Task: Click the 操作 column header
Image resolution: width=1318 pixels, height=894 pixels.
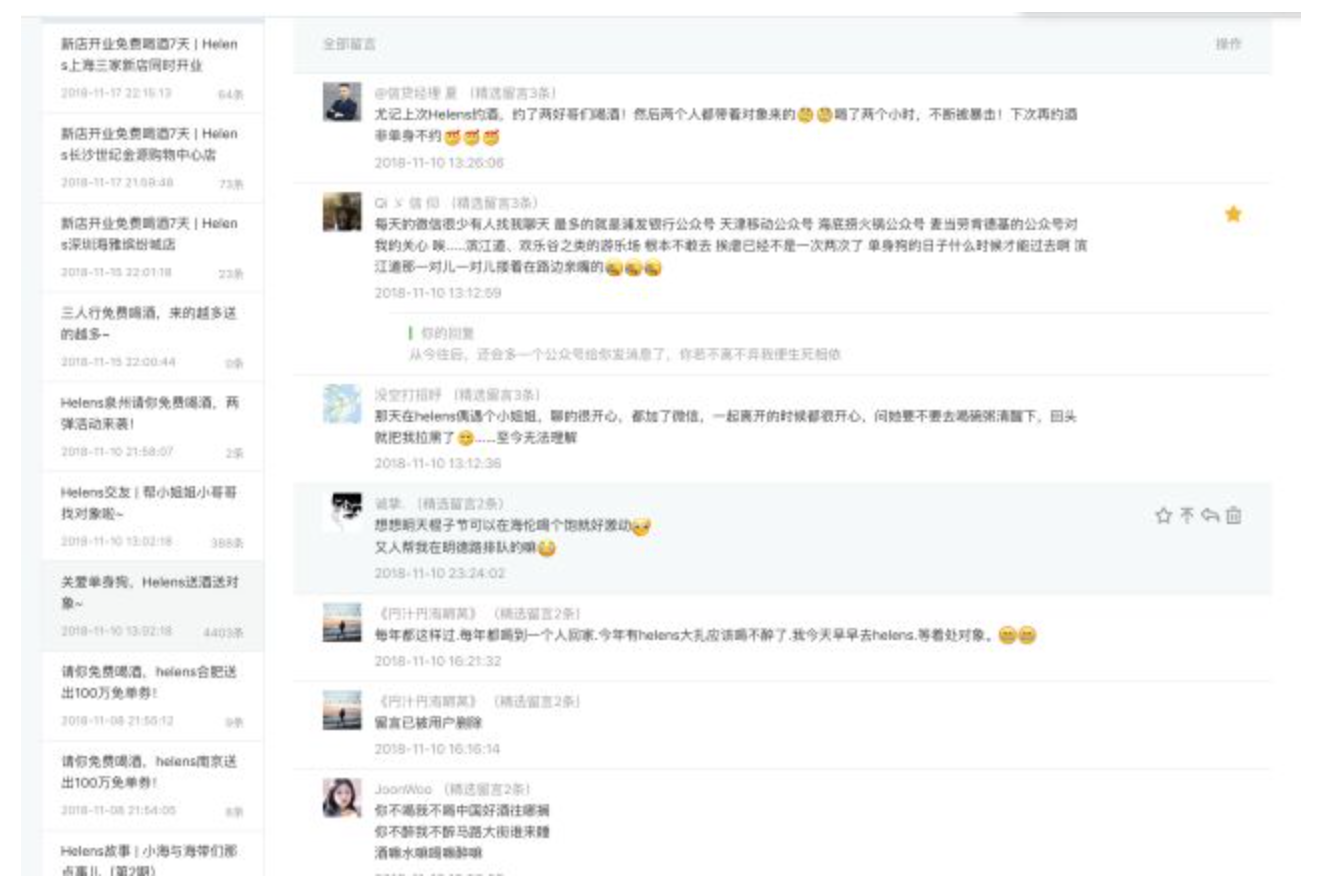Action: click(x=1229, y=45)
